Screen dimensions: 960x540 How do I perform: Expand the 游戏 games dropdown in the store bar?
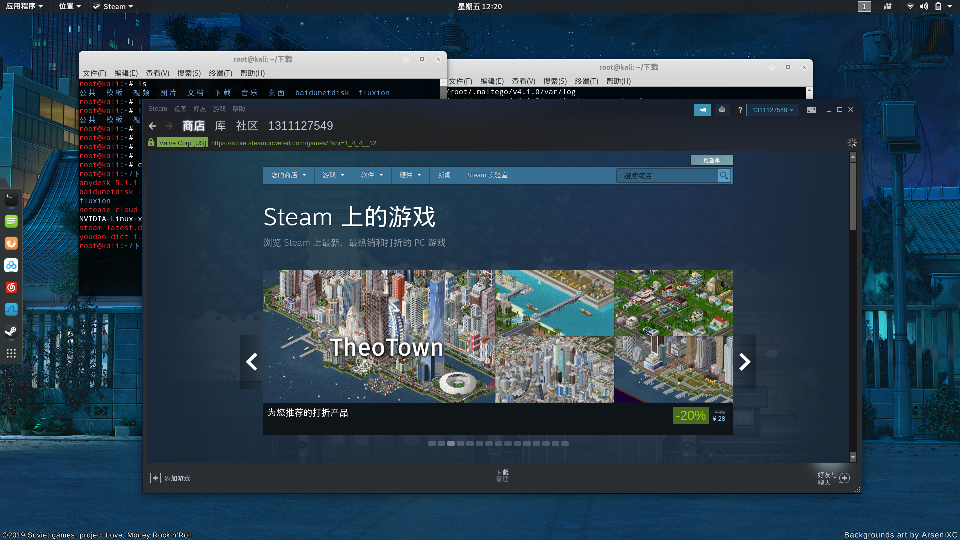[x=333, y=175]
